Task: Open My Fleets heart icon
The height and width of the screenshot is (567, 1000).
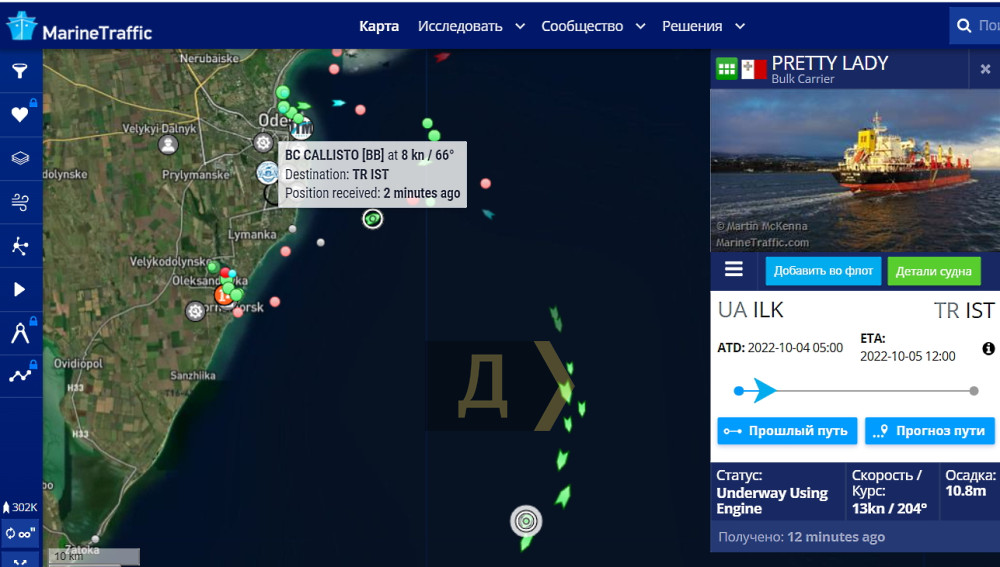Action: click(x=20, y=114)
